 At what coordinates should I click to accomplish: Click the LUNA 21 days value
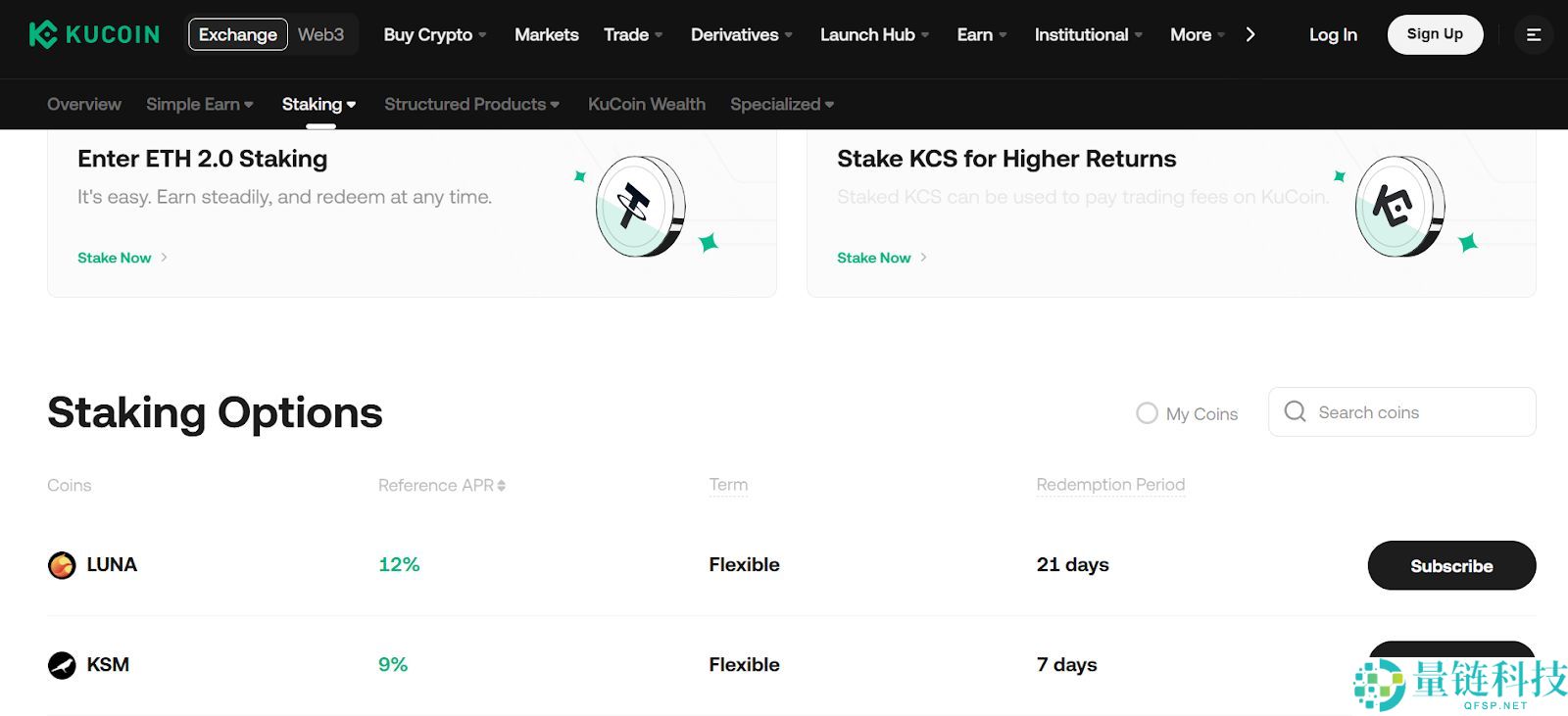1073,564
